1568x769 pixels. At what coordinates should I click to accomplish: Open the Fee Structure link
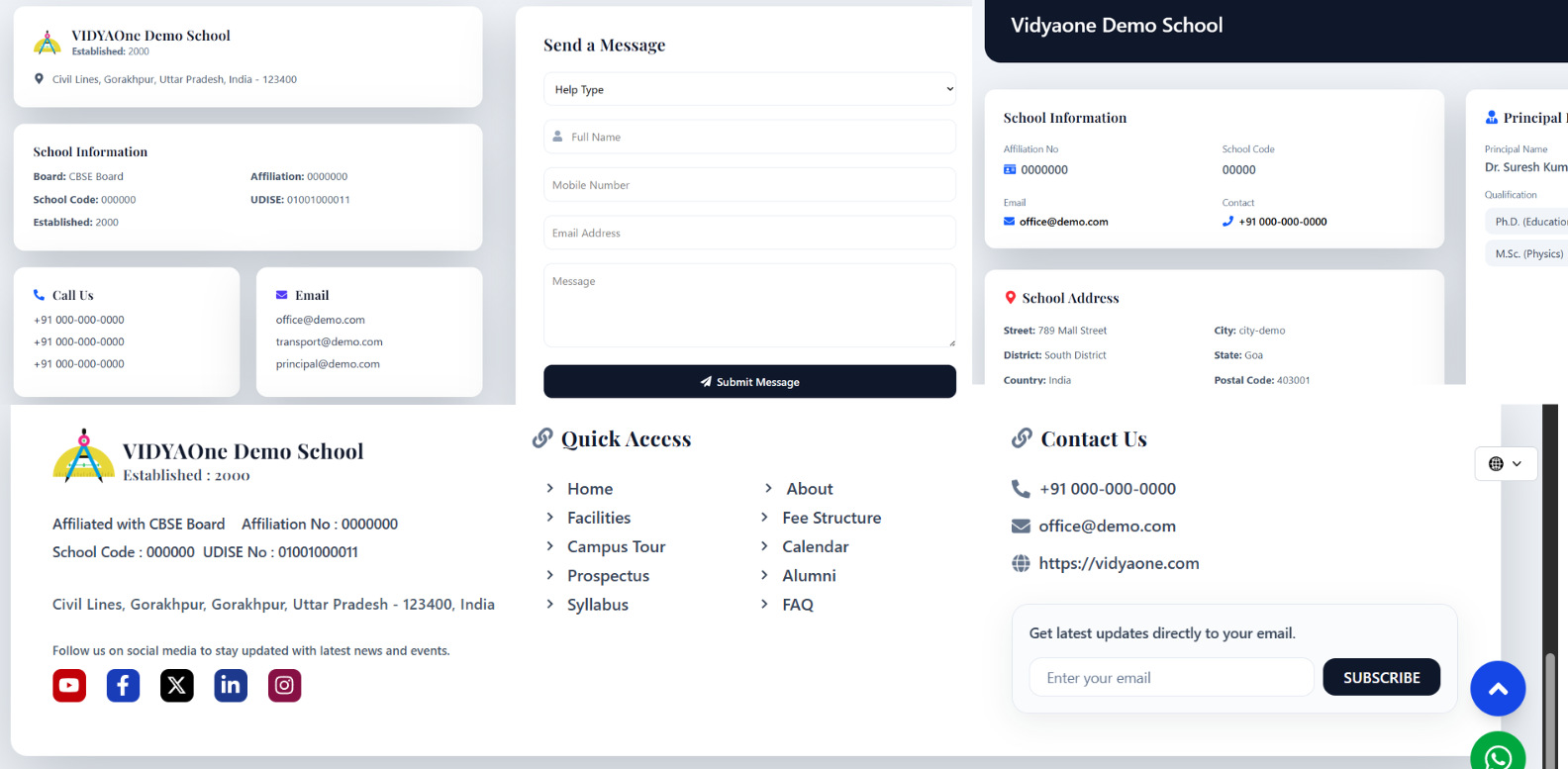tap(832, 518)
